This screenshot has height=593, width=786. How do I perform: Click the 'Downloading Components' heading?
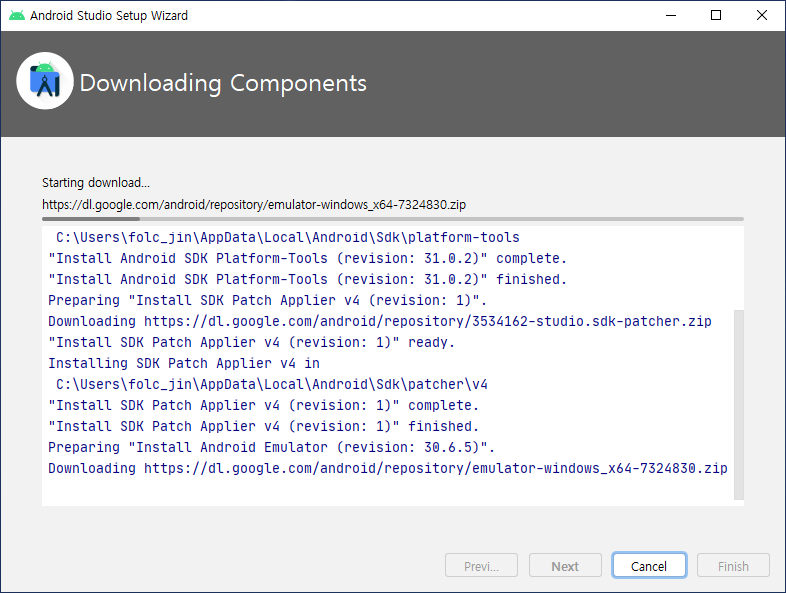(x=223, y=83)
